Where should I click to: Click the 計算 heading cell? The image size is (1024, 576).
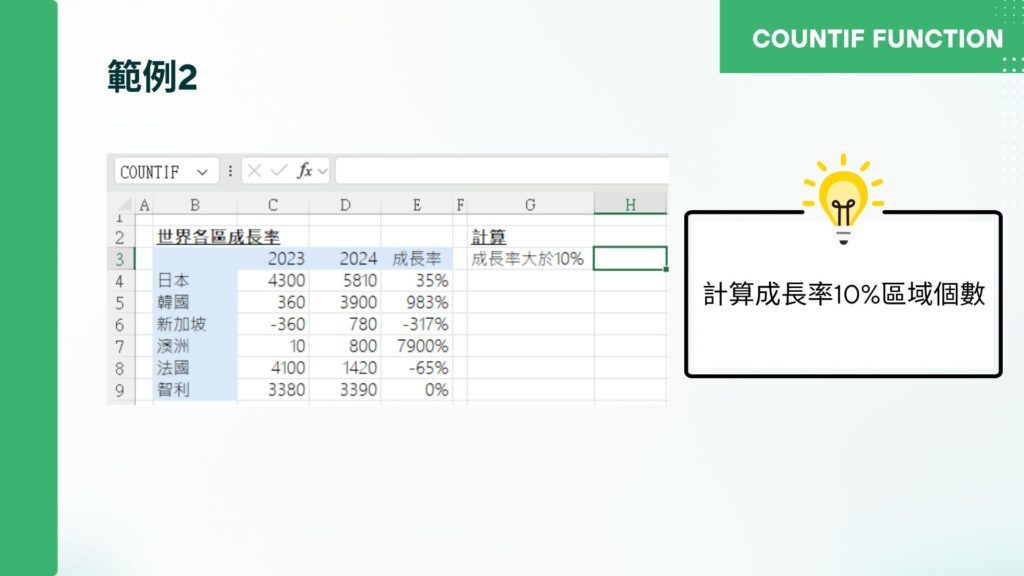tap(488, 237)
